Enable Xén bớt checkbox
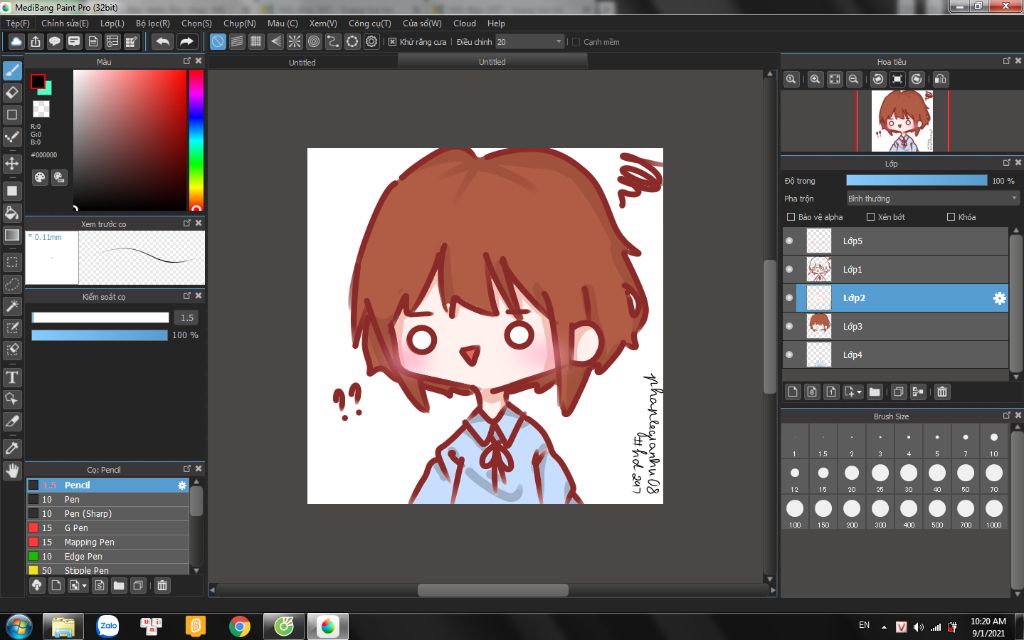The width and height of the screenshot is (1024, 640). [871, 217]
